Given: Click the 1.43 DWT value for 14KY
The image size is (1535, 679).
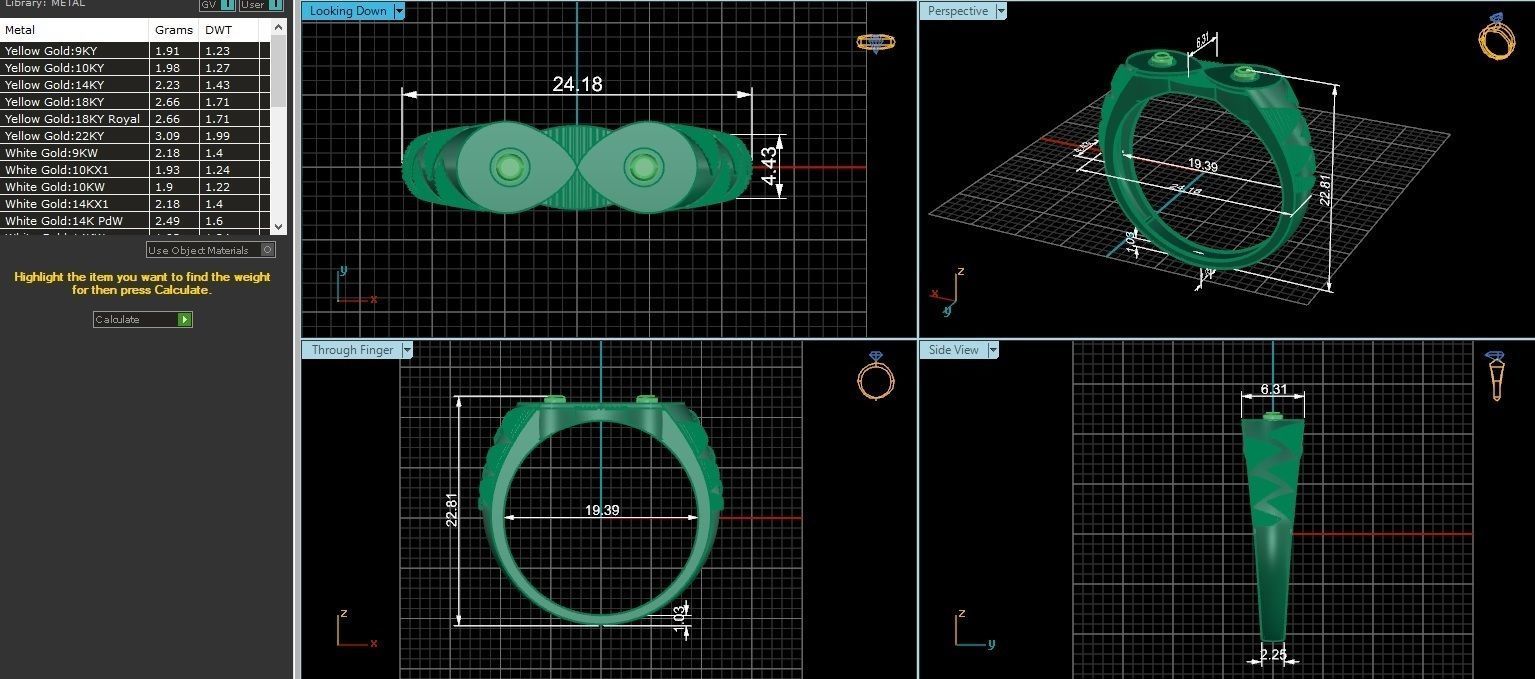Looking at the screenshot, I should coord(217,85).
